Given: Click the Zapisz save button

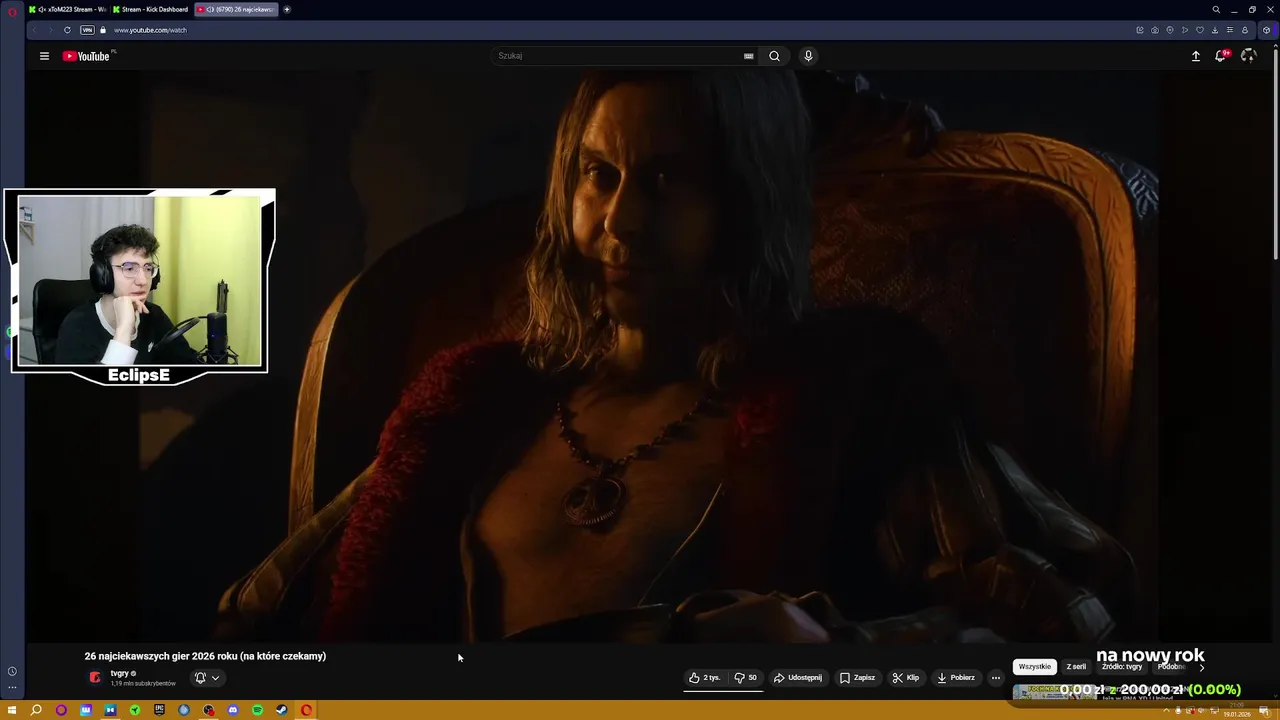Looking at the screenshot, I should pyautogui.click(x=857, y=677).
